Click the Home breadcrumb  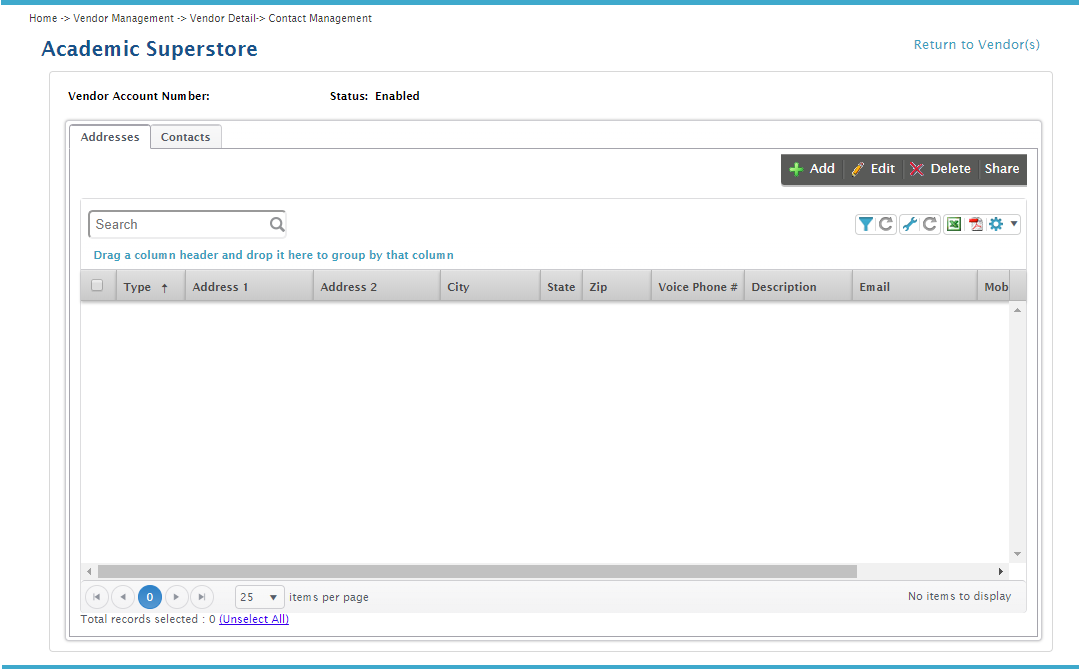coord(43,19)
